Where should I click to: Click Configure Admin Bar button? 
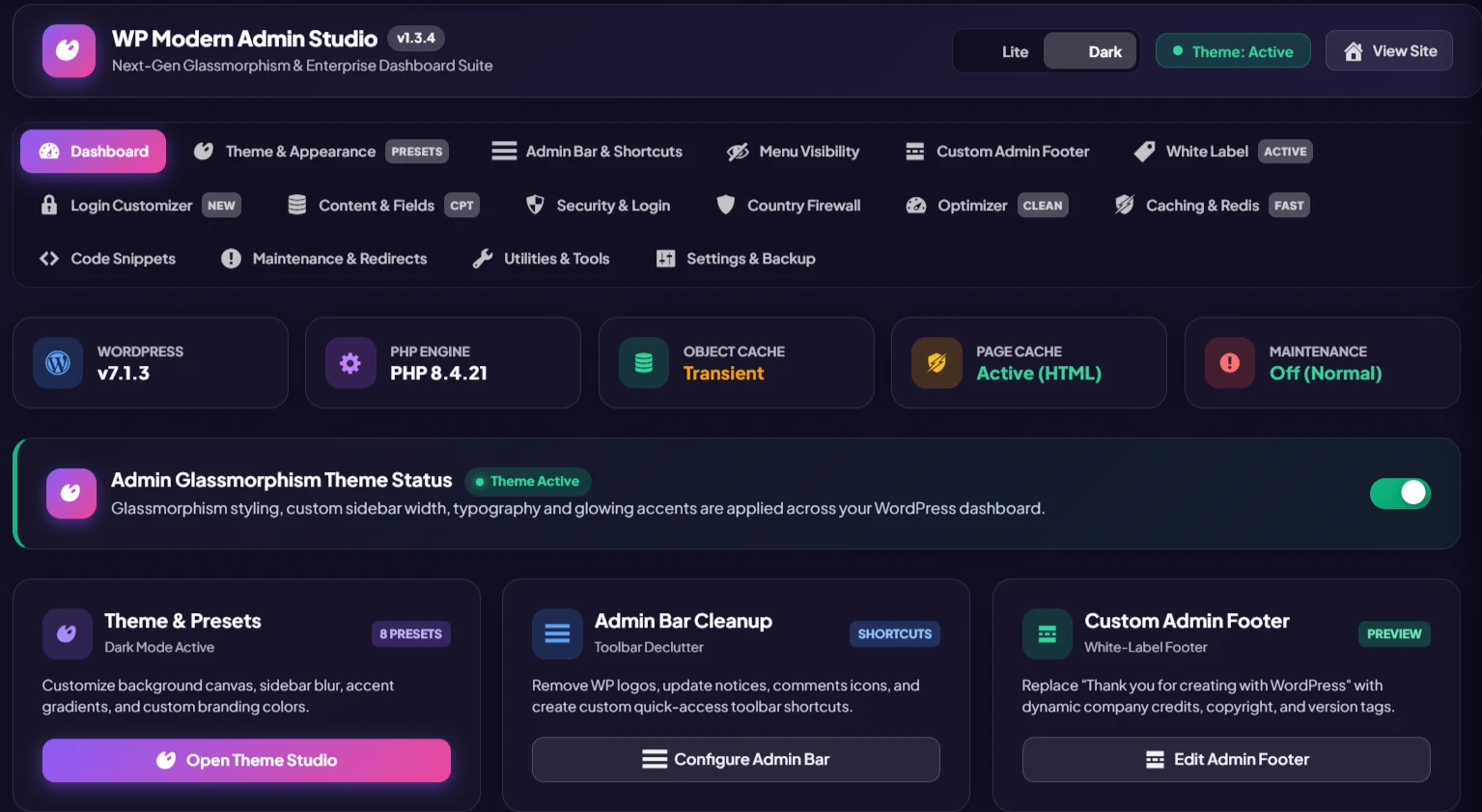pos(736,760)
